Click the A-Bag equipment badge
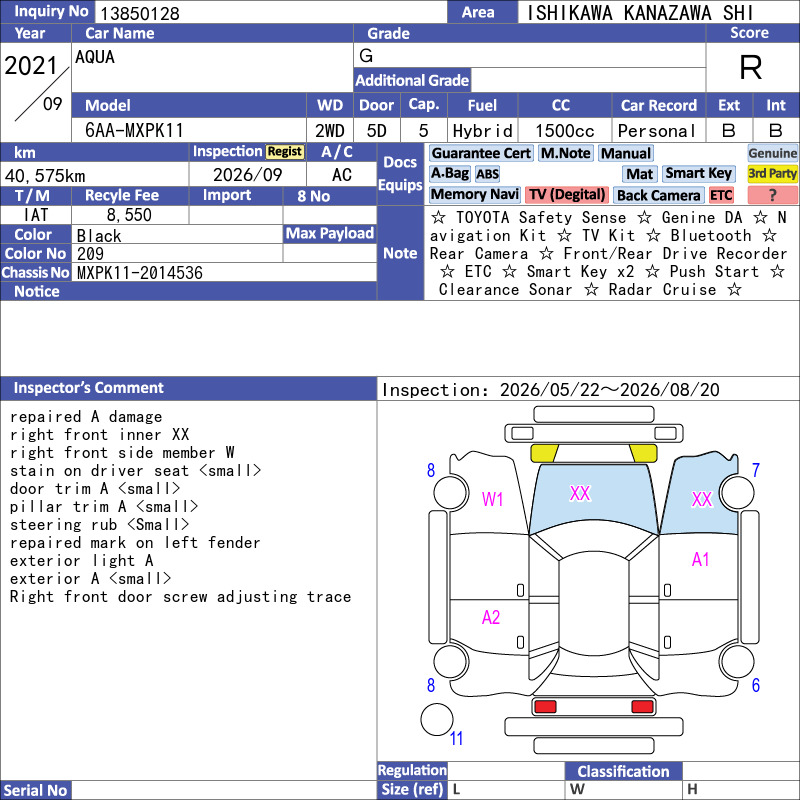Viewport: 800px width, 800px height. 449,174
